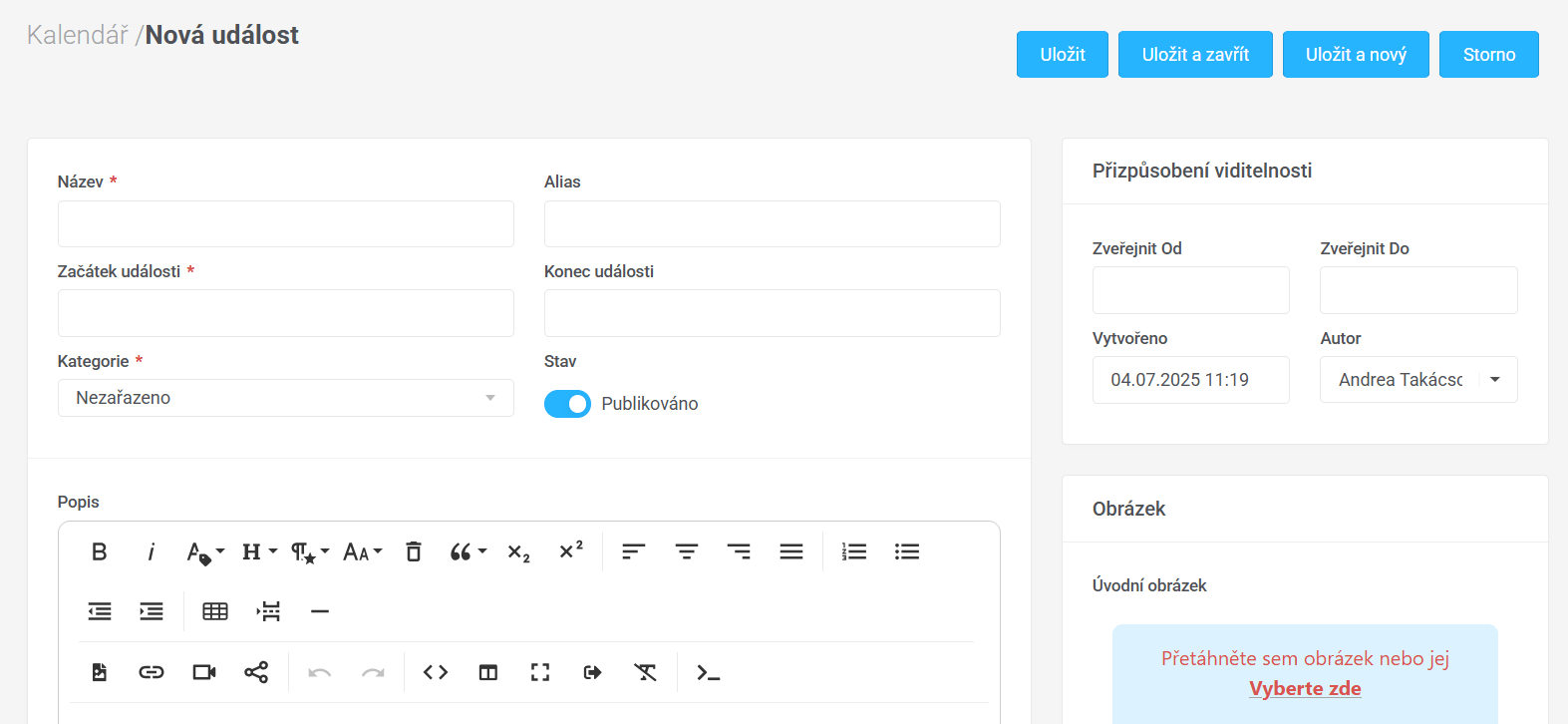Insert a video via the camera icon
This screenshot has width=1568, height=724.
[x=204, y=672]
